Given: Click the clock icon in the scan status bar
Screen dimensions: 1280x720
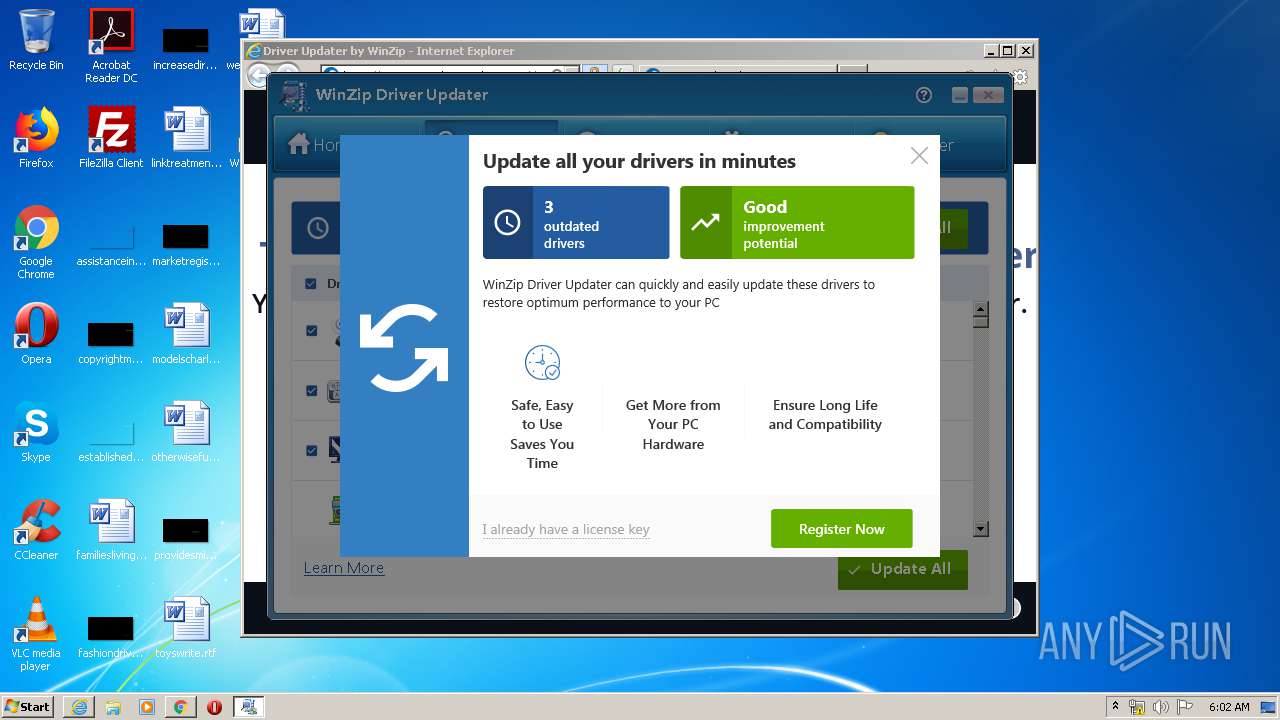Looking at the screenshot, I should tap(318, 228).
